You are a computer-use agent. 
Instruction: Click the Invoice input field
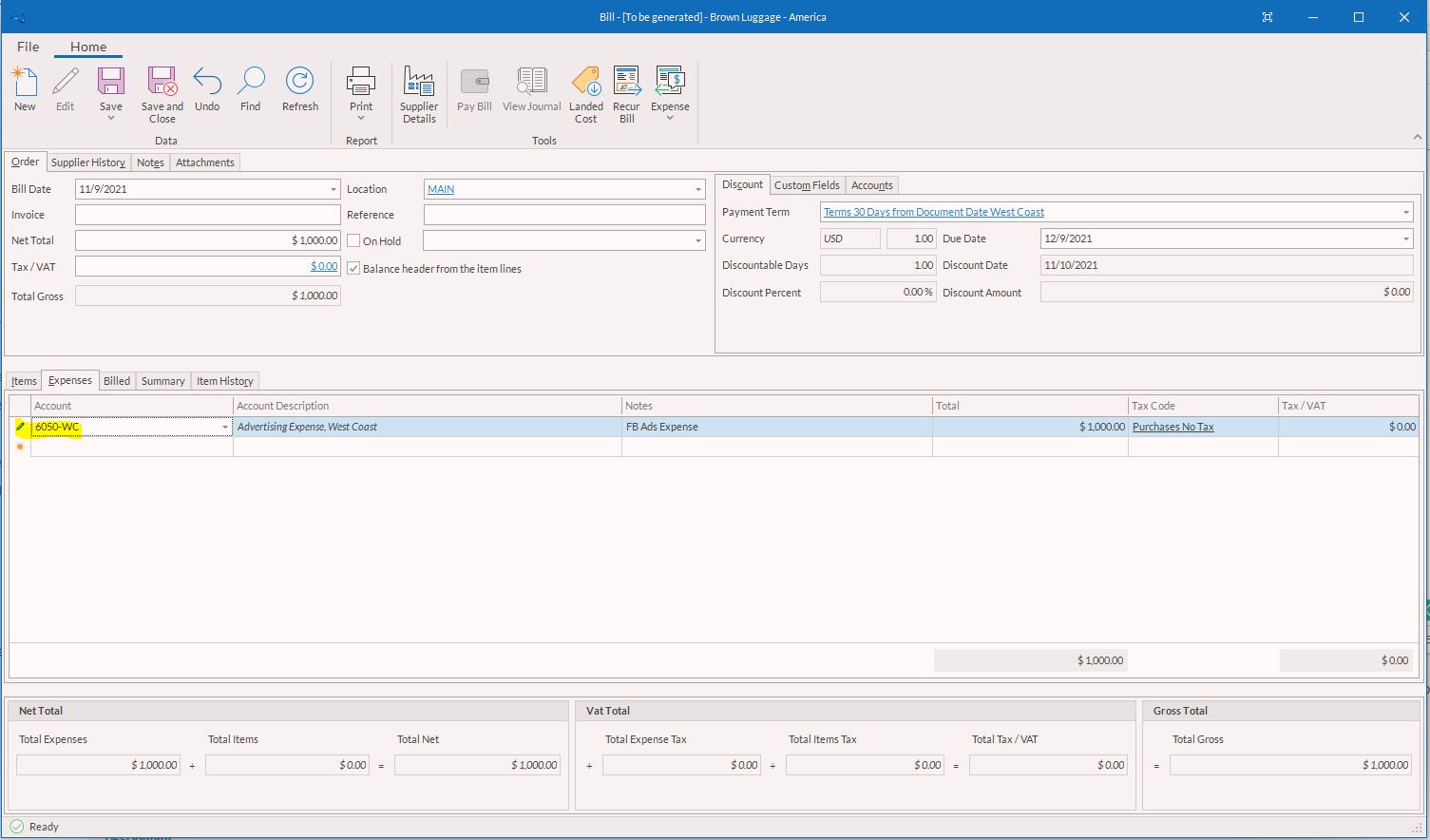pos(207,215)
